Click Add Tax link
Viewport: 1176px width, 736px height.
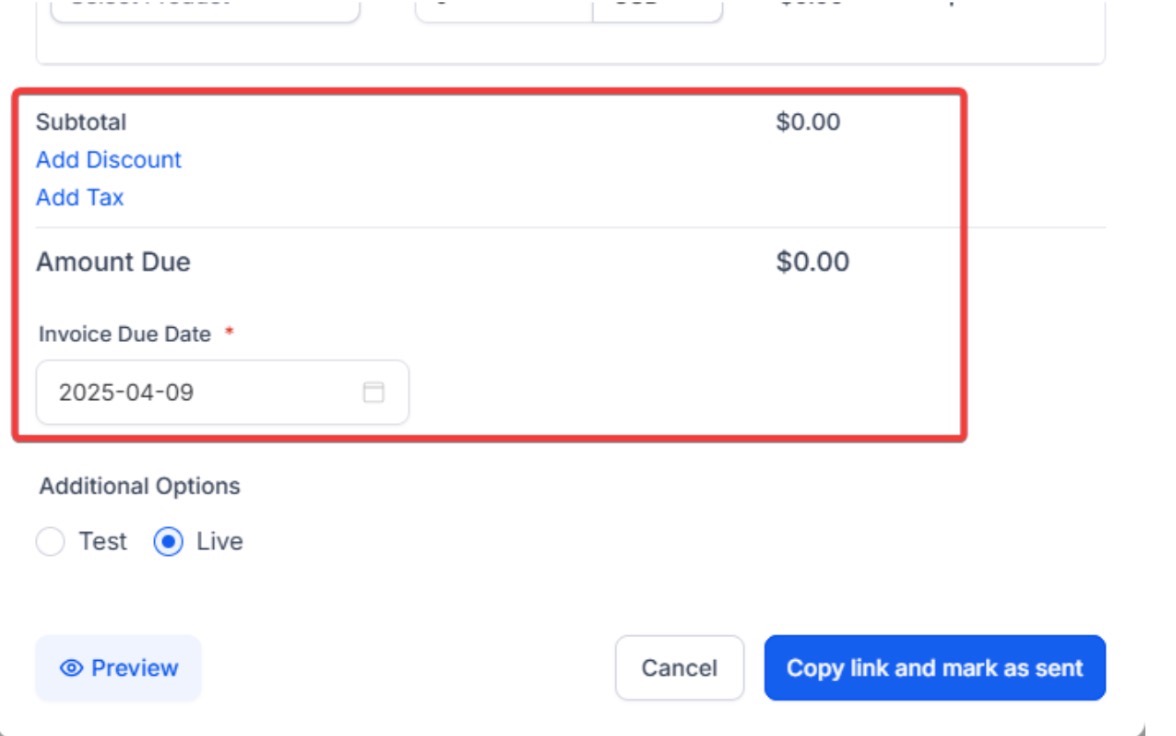coord(80,198)
